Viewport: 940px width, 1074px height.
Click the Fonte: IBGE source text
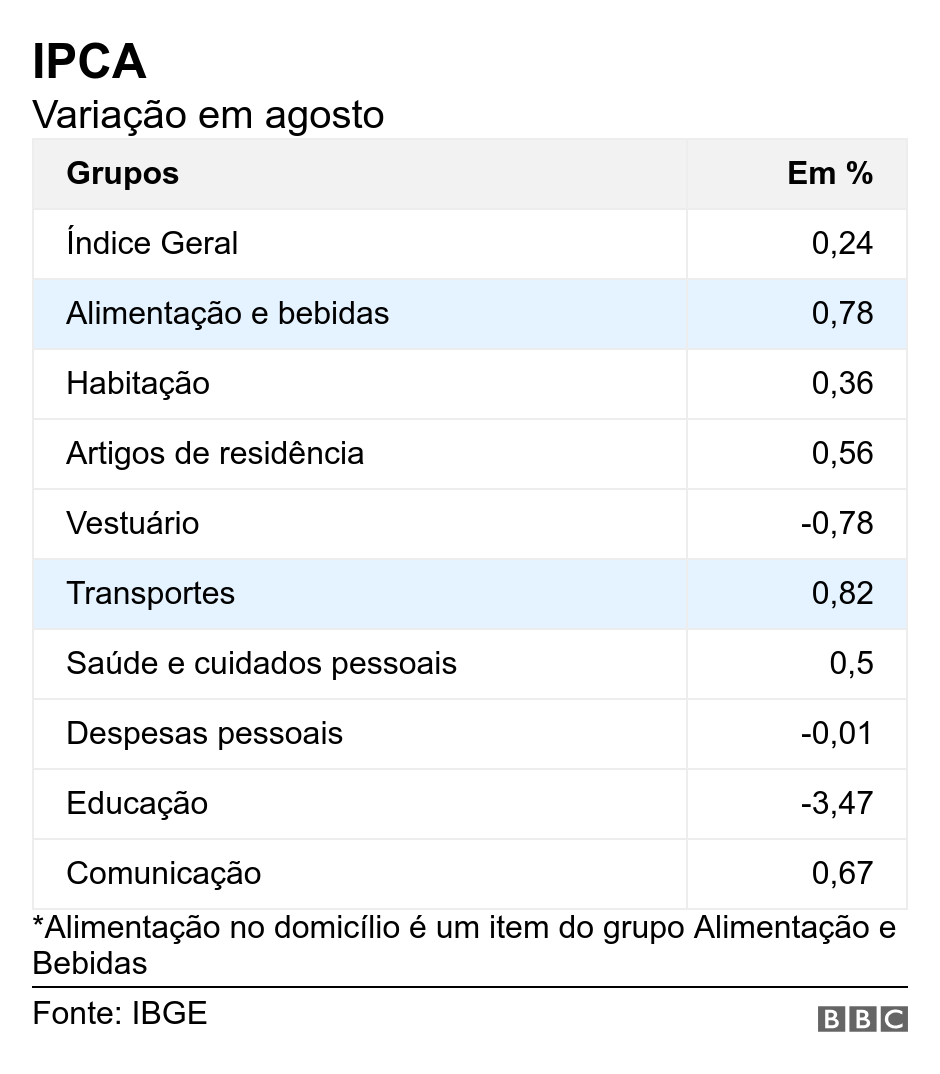(120, 1014)
